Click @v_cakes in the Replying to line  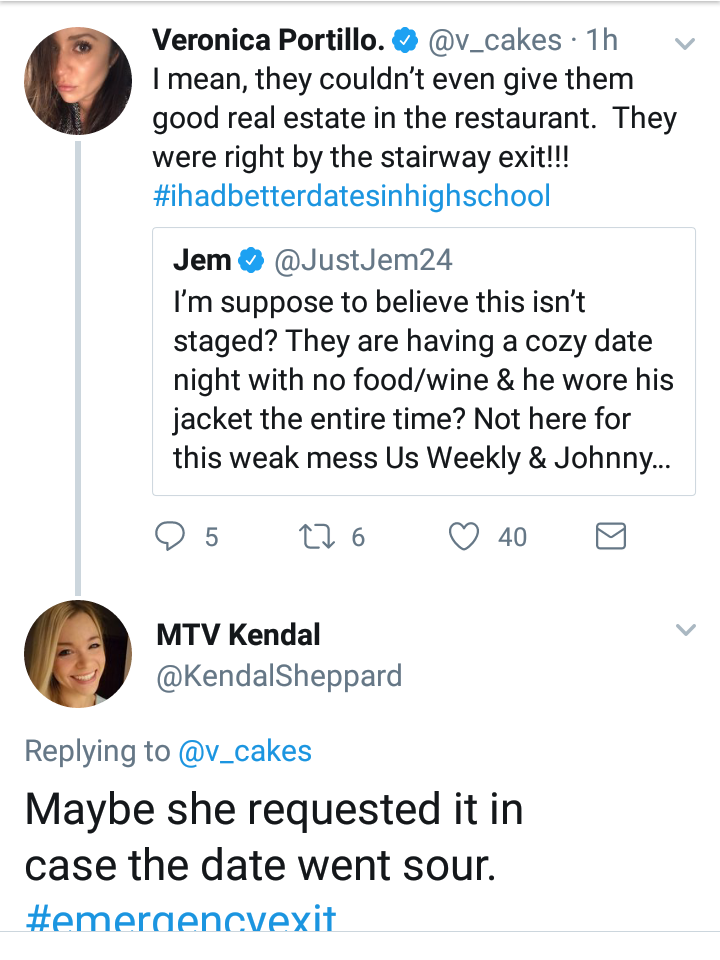(245, 751)
